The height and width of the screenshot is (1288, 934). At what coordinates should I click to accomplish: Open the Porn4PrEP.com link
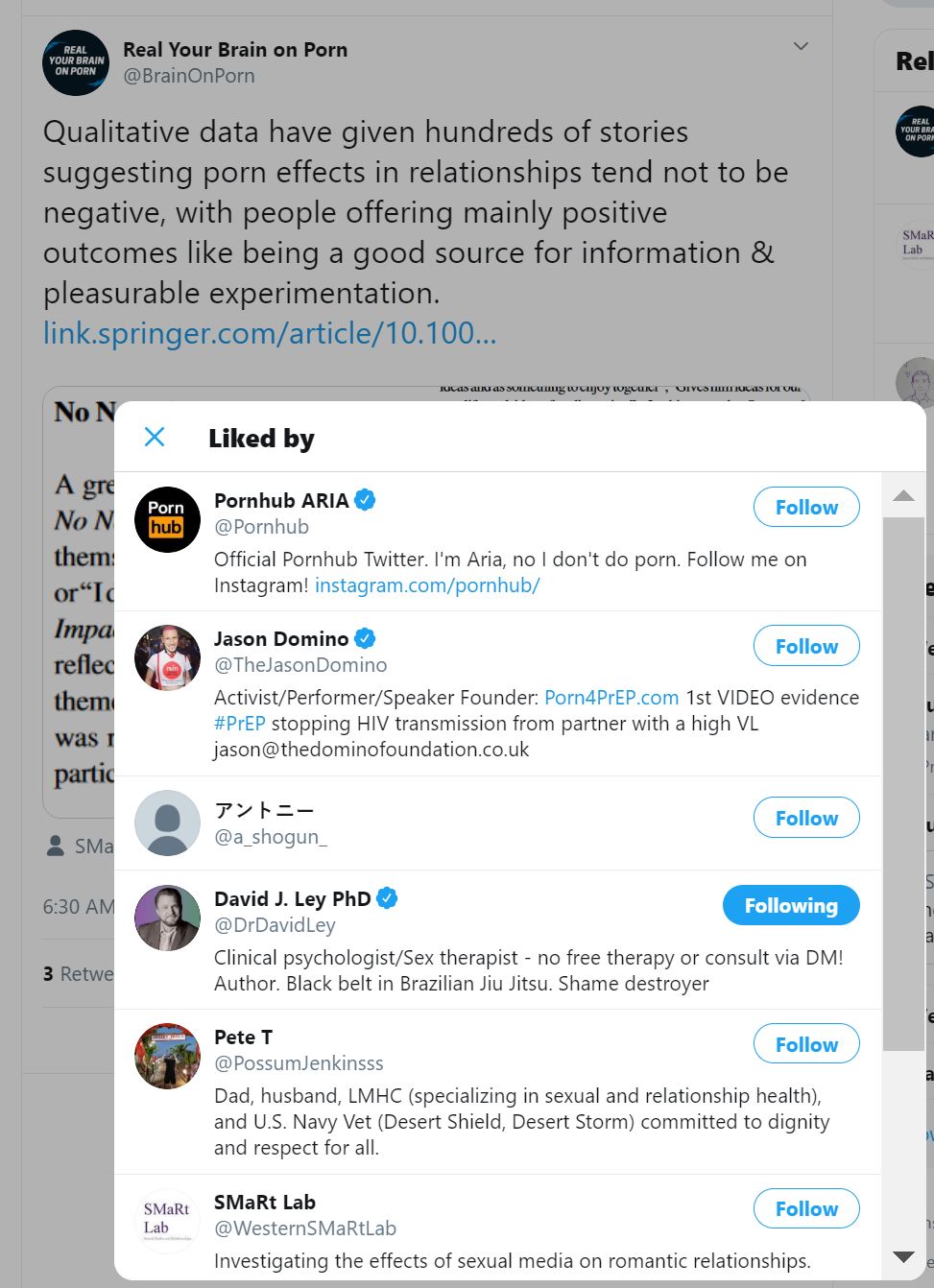(x=611, y=698)
